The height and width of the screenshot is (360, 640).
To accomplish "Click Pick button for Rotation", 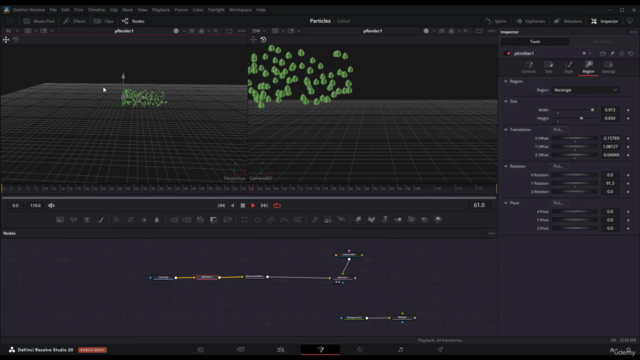I will tap(558, 167).
